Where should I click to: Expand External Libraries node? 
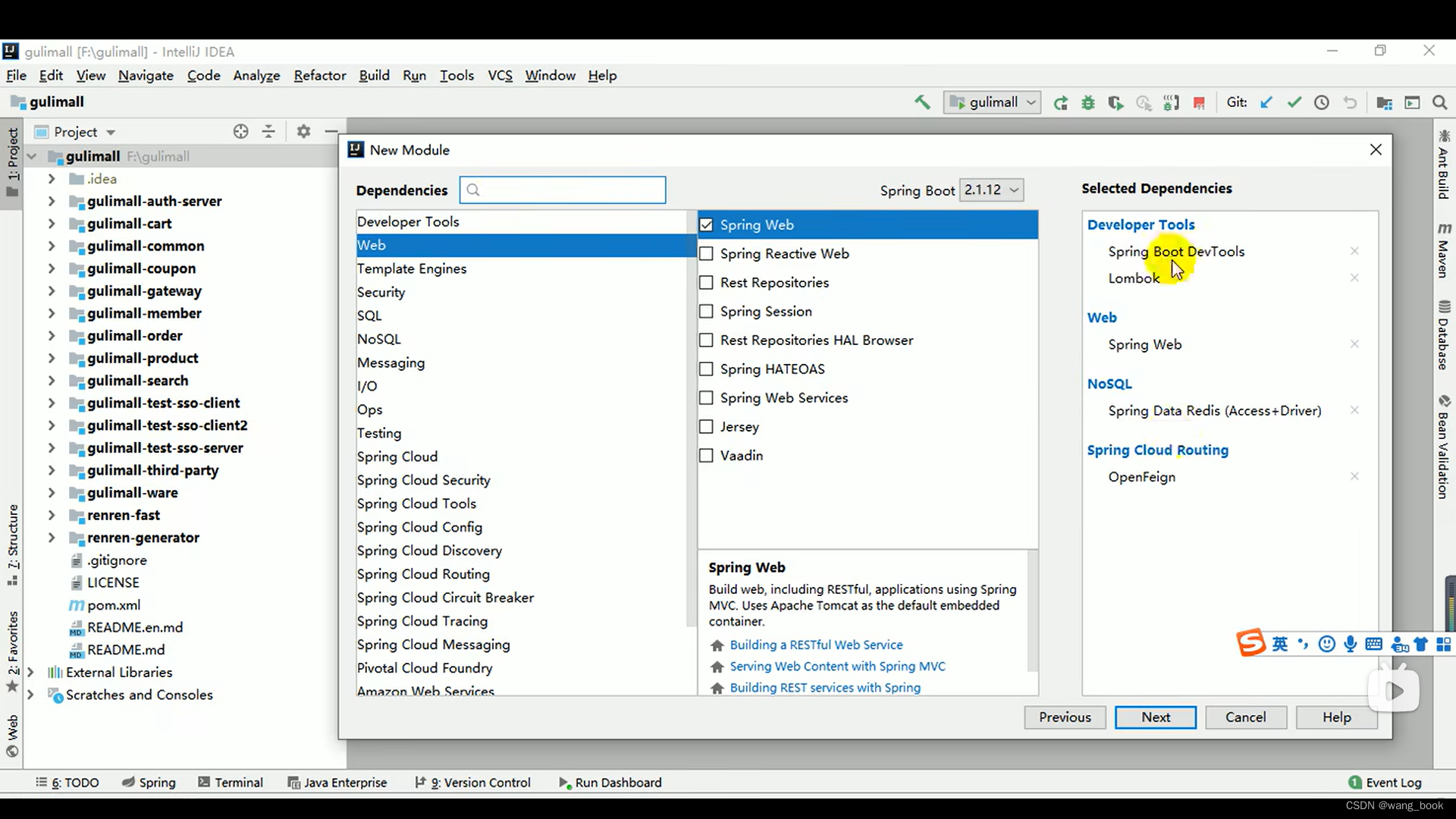tap(30, 672)
